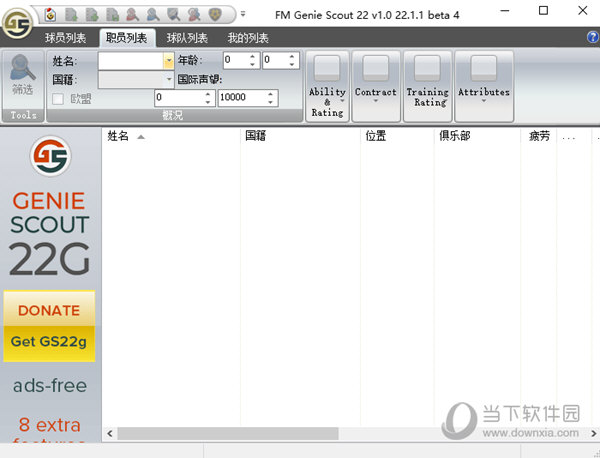Open the Contract filter dropdown

tap(376, 86)
